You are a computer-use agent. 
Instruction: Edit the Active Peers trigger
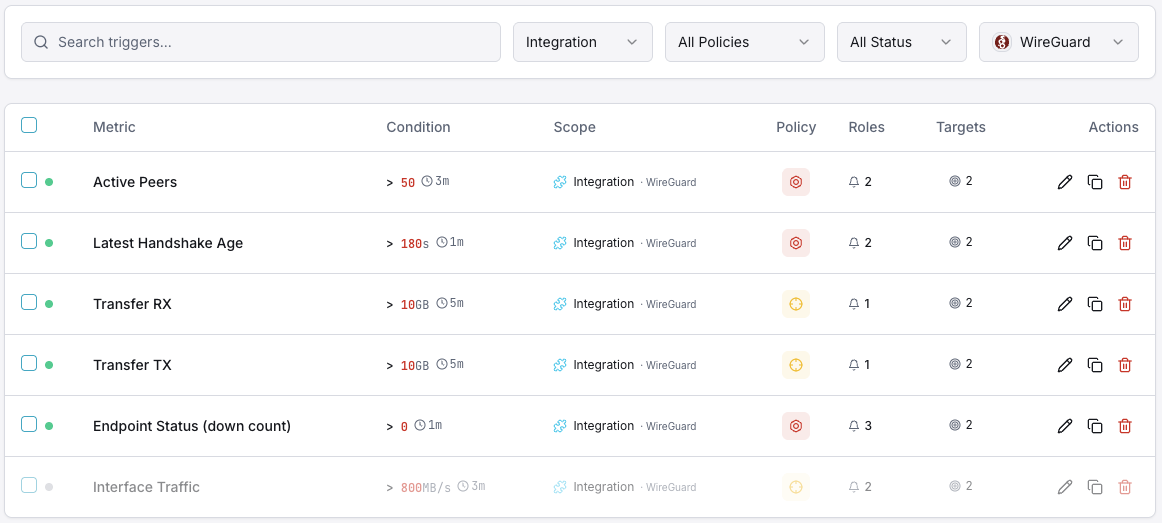[1065, 181]
